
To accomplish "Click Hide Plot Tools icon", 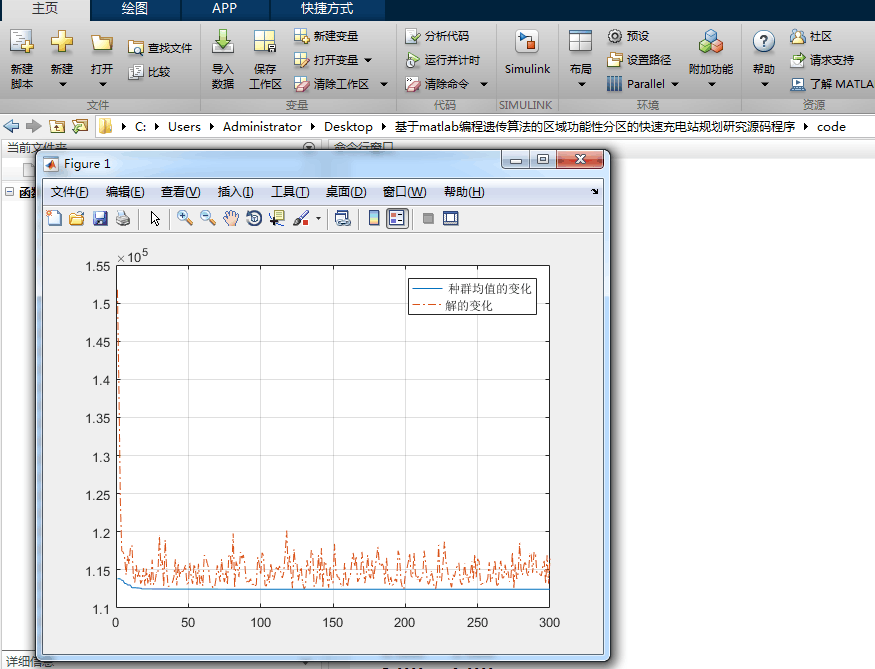I will point(428,218).
